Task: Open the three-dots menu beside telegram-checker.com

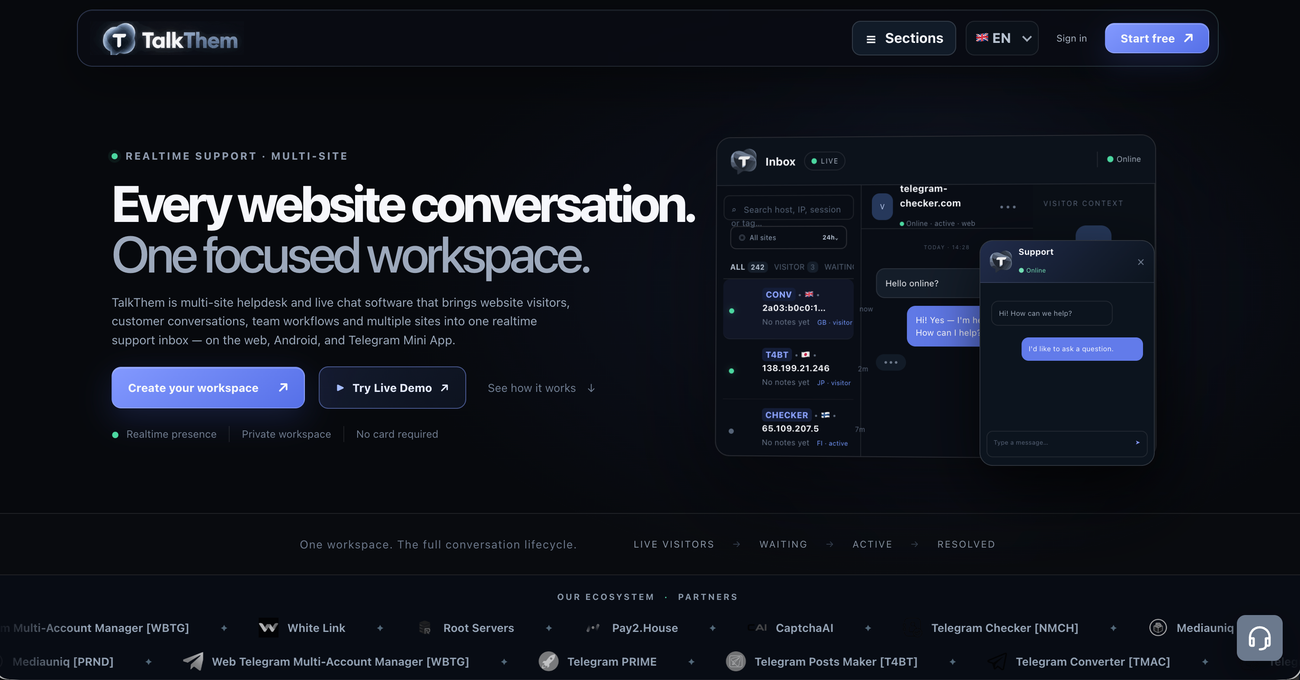Action: tap(1008, 207)
